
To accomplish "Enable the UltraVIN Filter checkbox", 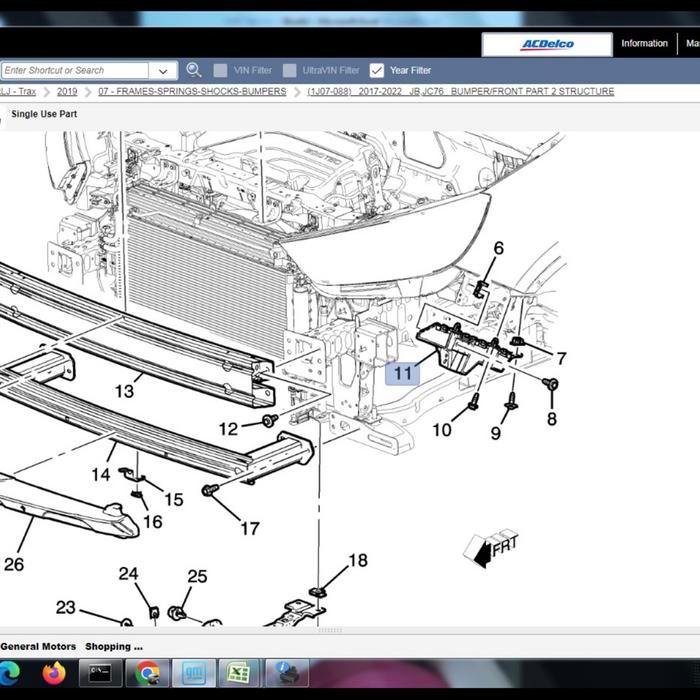I will pos(290,70).
